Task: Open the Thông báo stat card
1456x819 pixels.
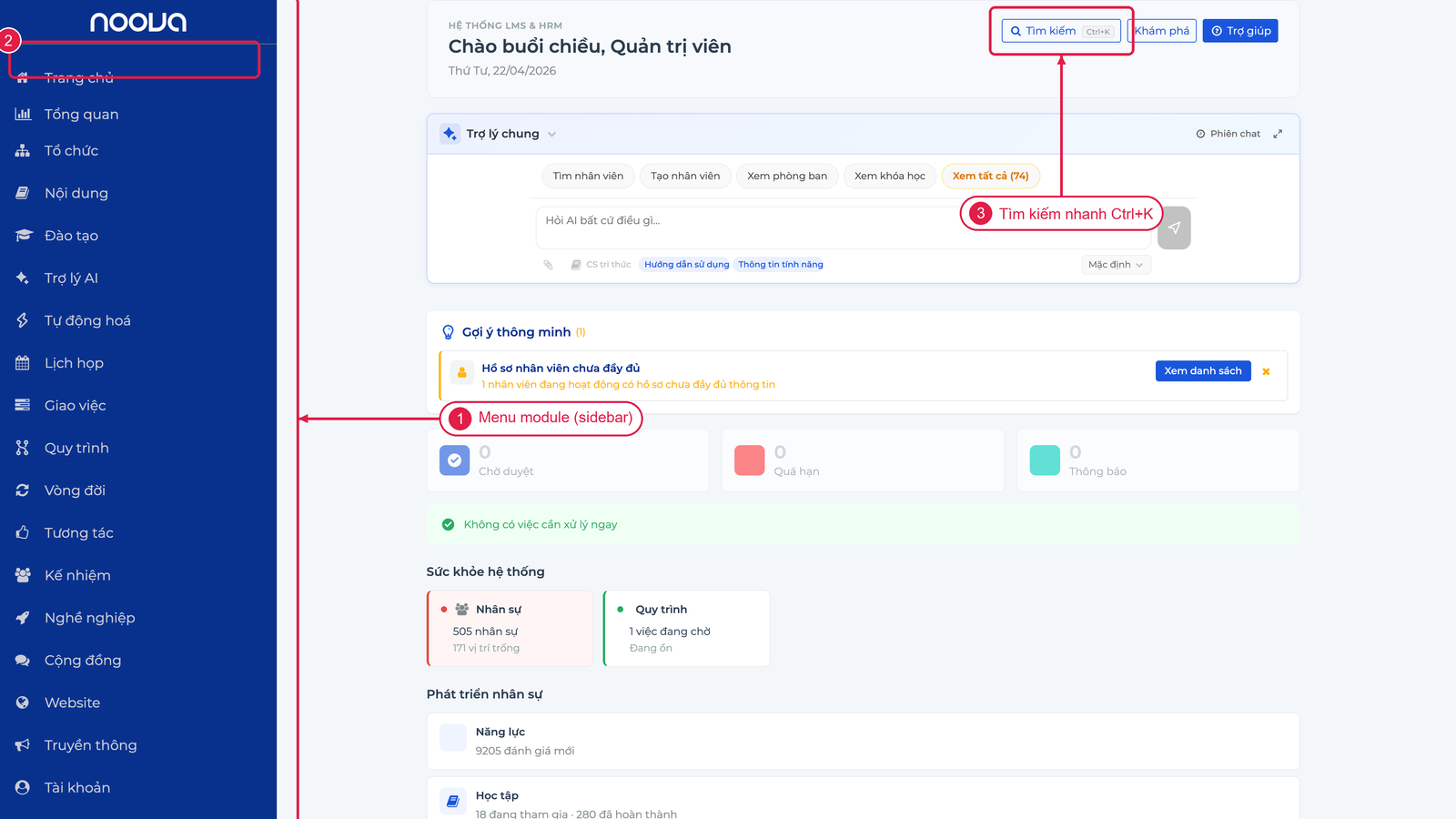Action: pos(1158,460)
